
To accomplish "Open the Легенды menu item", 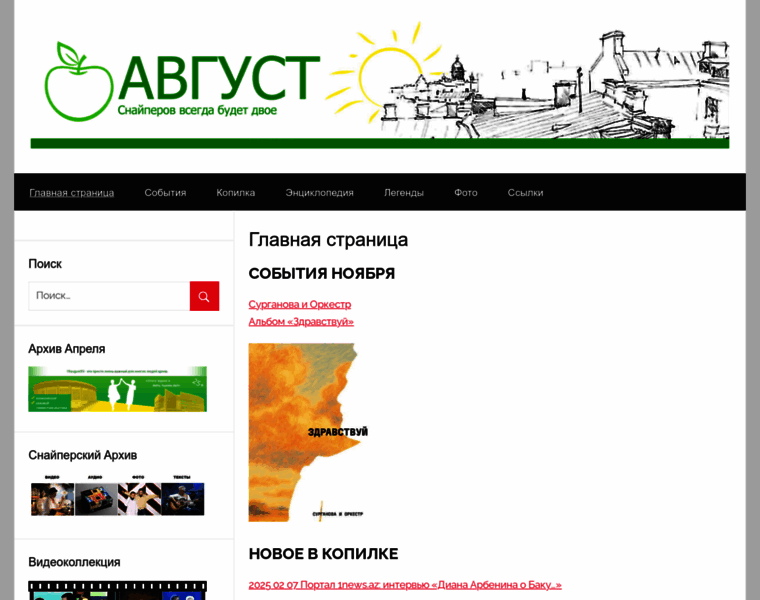I will 404,192.
